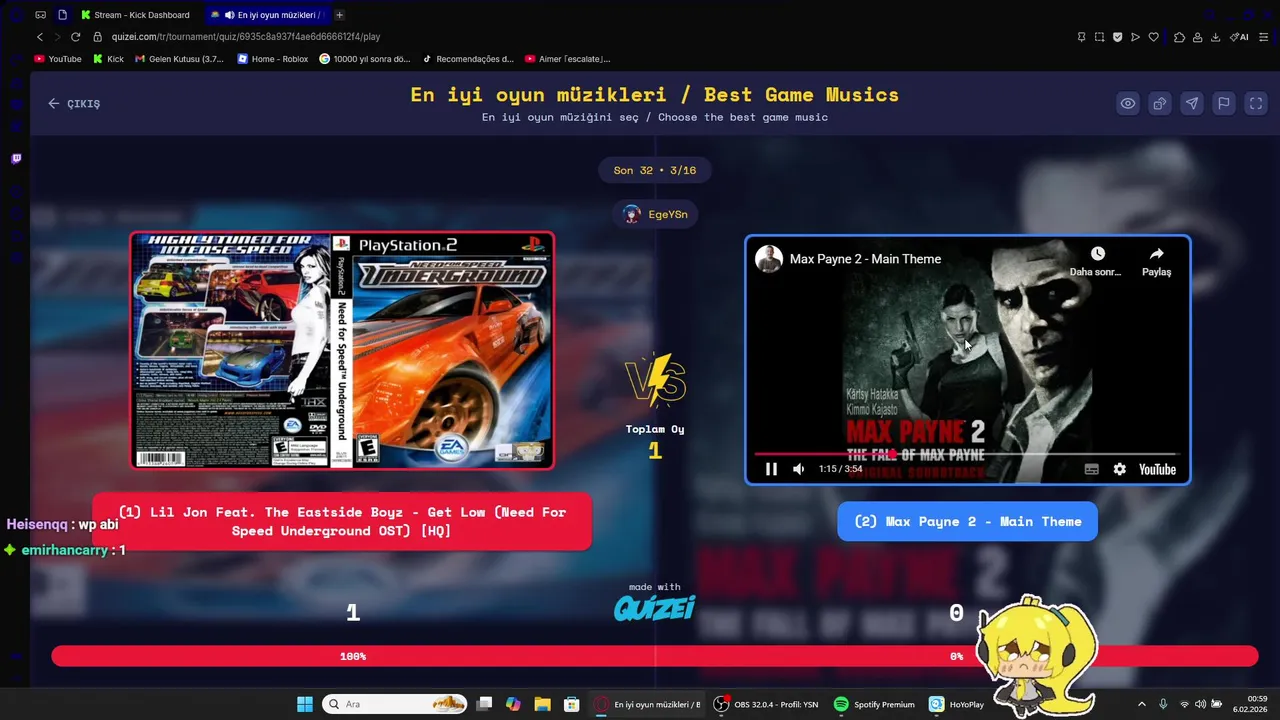This screenshot has height=720, width=1280.
Task: Click the EgeYSn user badge
Action: pos(655,214)
